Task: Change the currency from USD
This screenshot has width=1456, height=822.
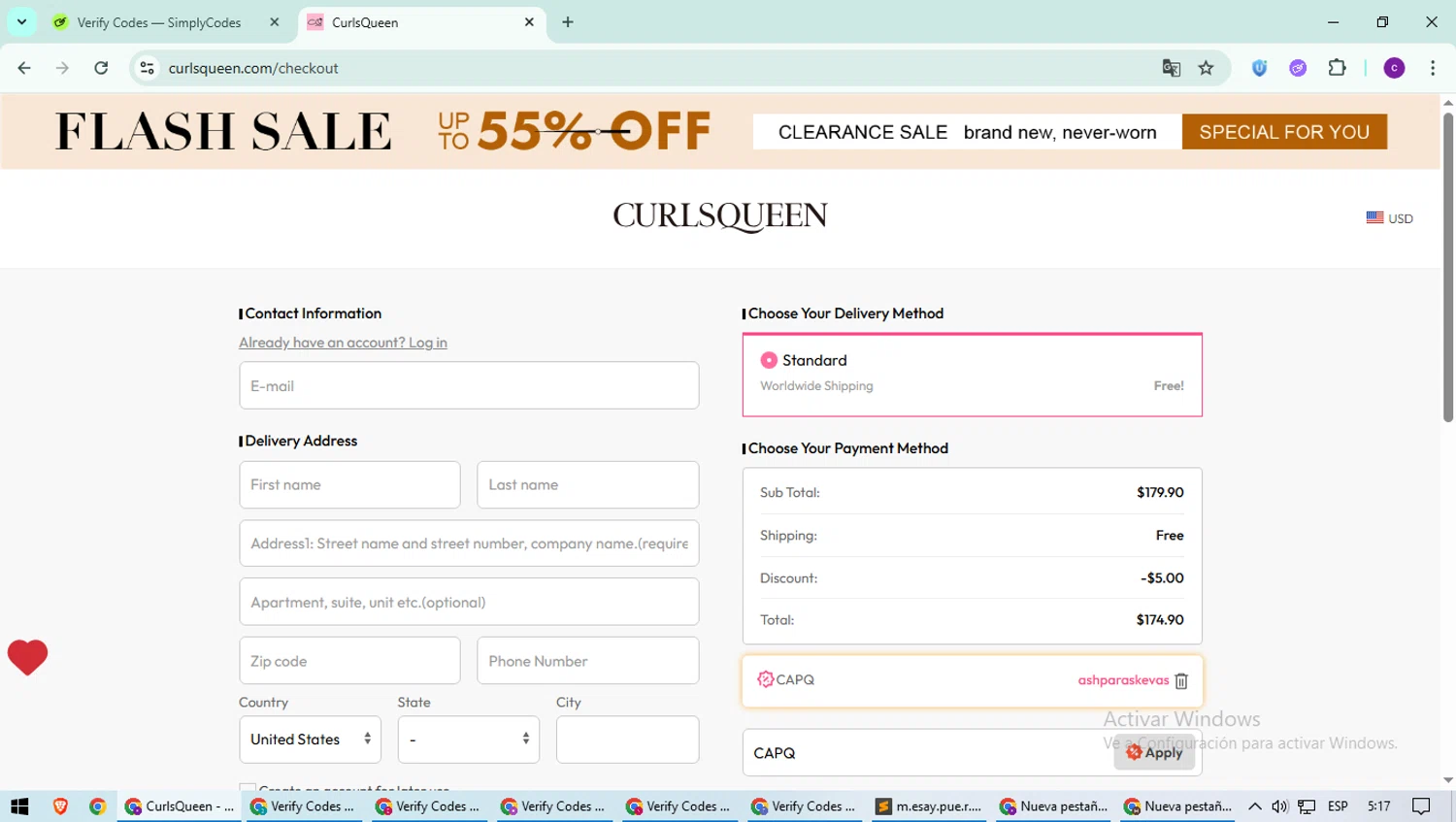Action: coord(1389,218)
